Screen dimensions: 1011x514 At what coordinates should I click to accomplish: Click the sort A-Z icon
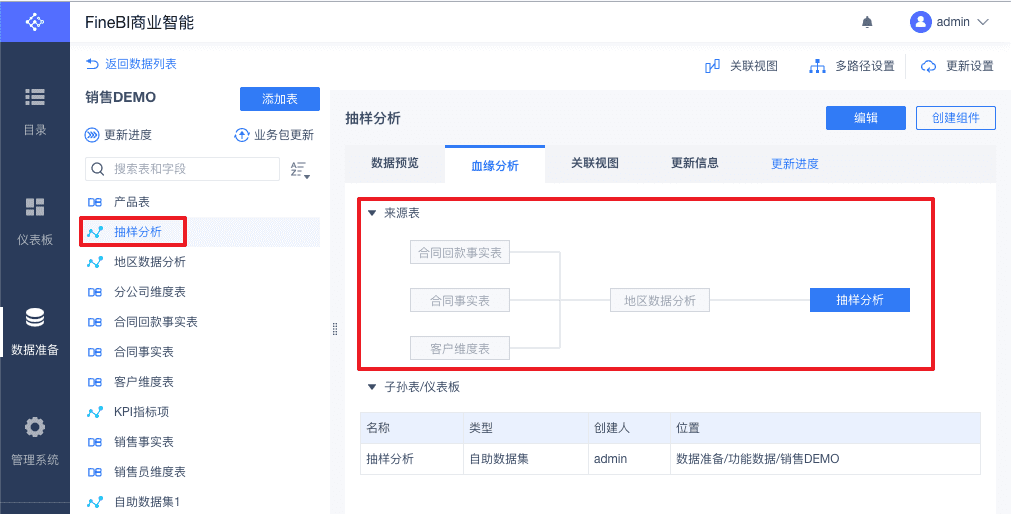click(x=299, y=169)
